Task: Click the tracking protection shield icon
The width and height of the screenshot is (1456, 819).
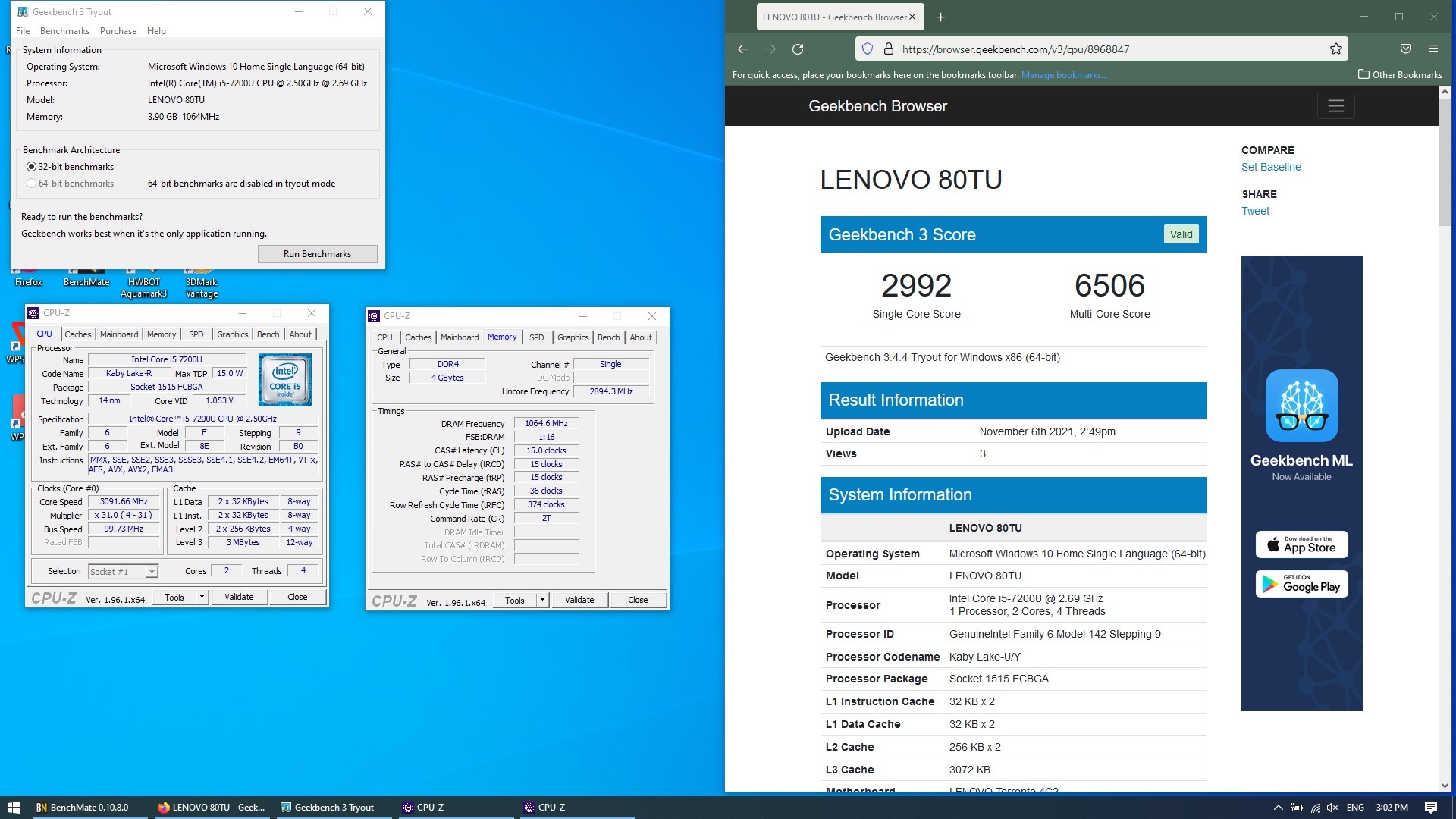Action: 868,49
